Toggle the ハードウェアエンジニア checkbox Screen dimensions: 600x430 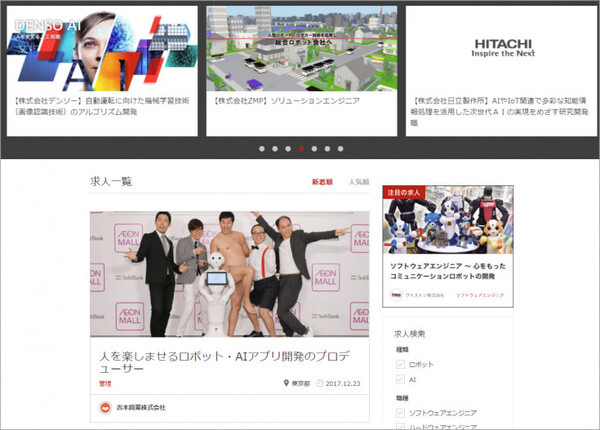coord(400,426)
